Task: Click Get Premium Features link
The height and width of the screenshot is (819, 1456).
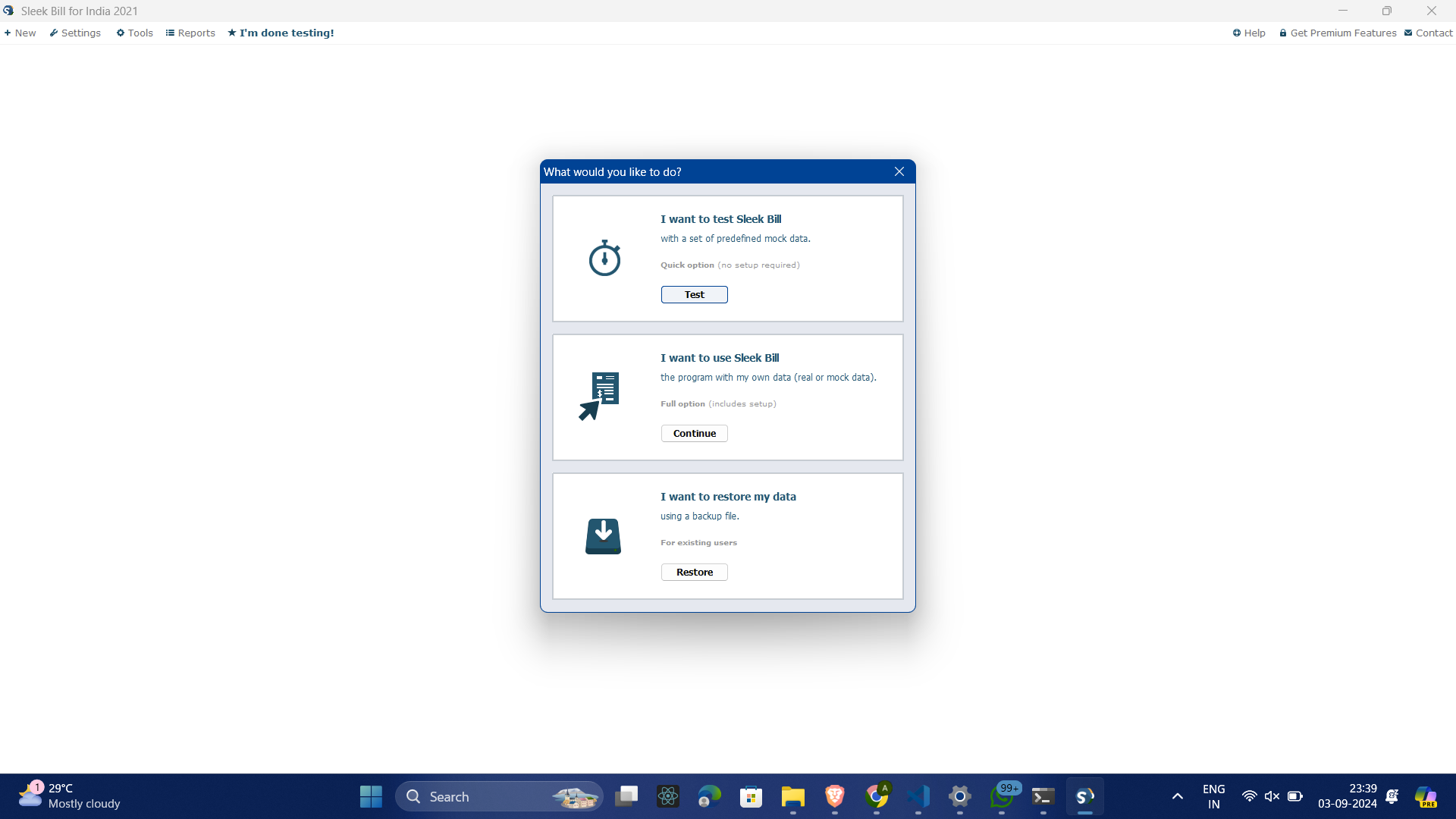Action: [1338, 33]
